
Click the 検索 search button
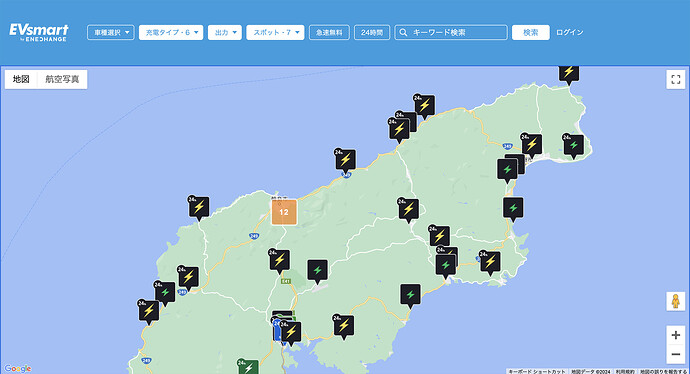pyautogui.click(x=531, y=33)
